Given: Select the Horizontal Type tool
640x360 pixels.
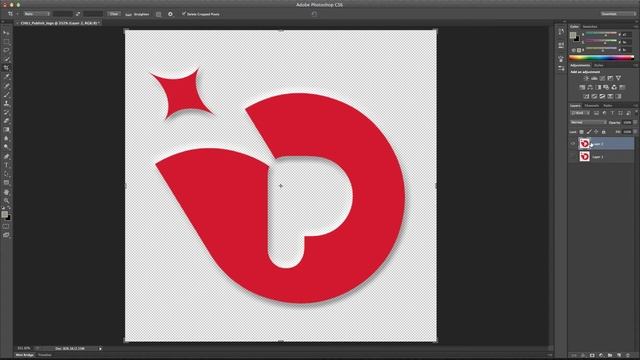Looking at the screenshot, I should pos(6,165).
